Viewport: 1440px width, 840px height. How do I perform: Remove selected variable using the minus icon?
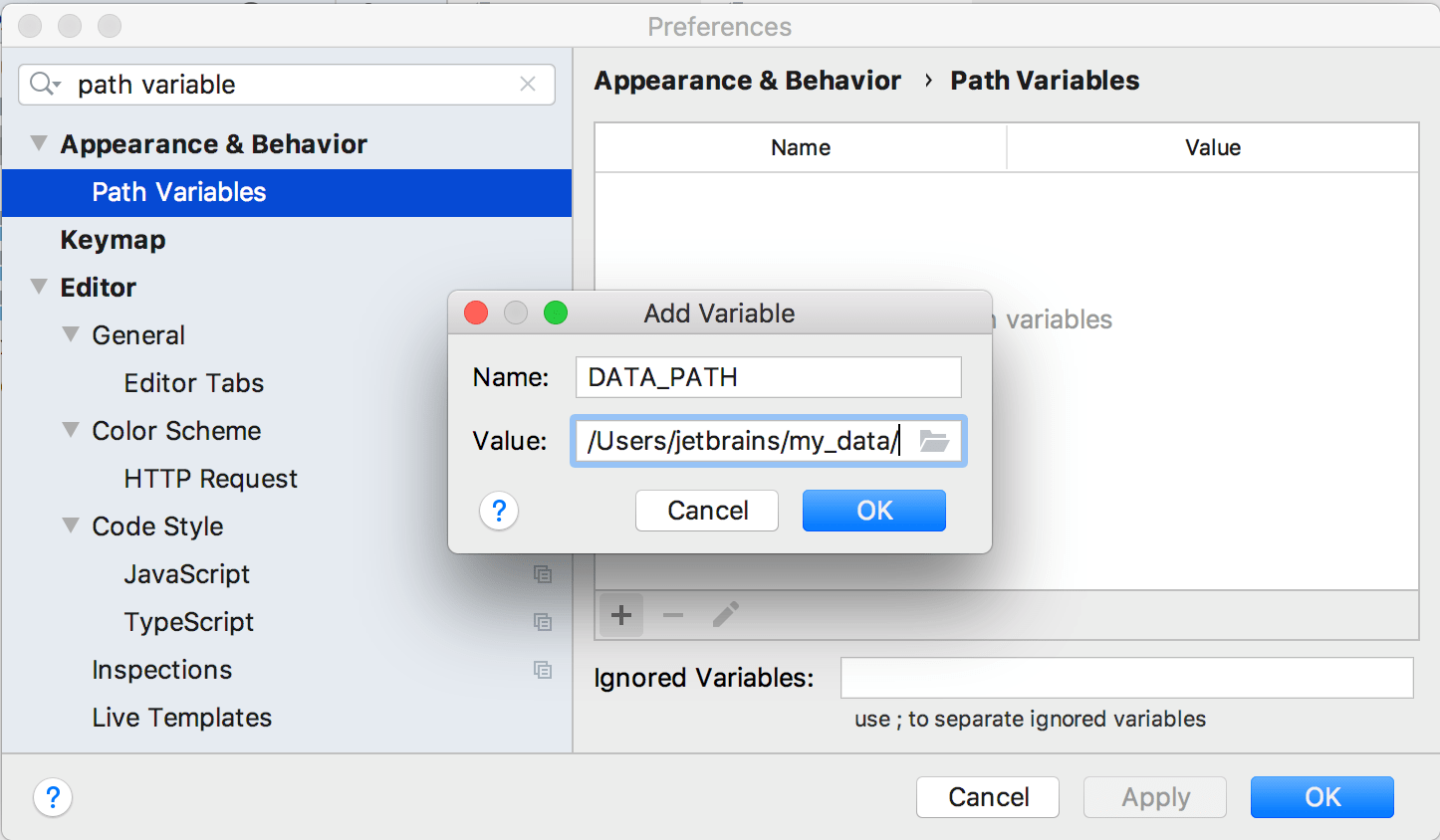tap(673, 615)
